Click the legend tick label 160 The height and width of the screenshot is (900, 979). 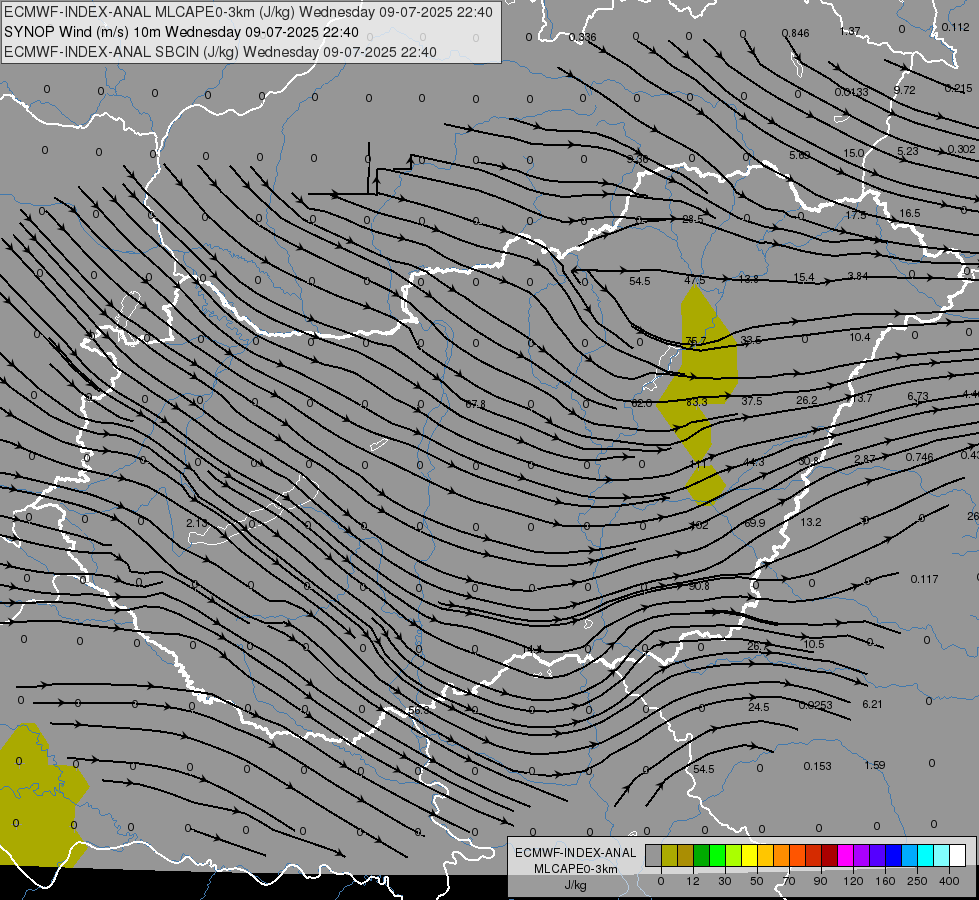(x=885, y=881)
